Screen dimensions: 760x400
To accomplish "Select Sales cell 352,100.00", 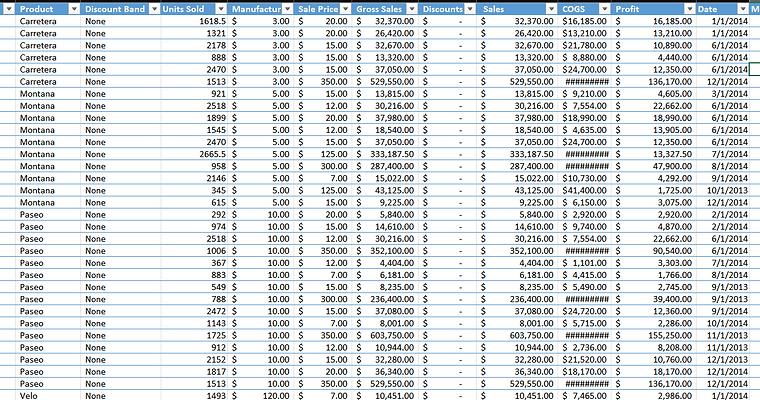I will pos(517,251).
